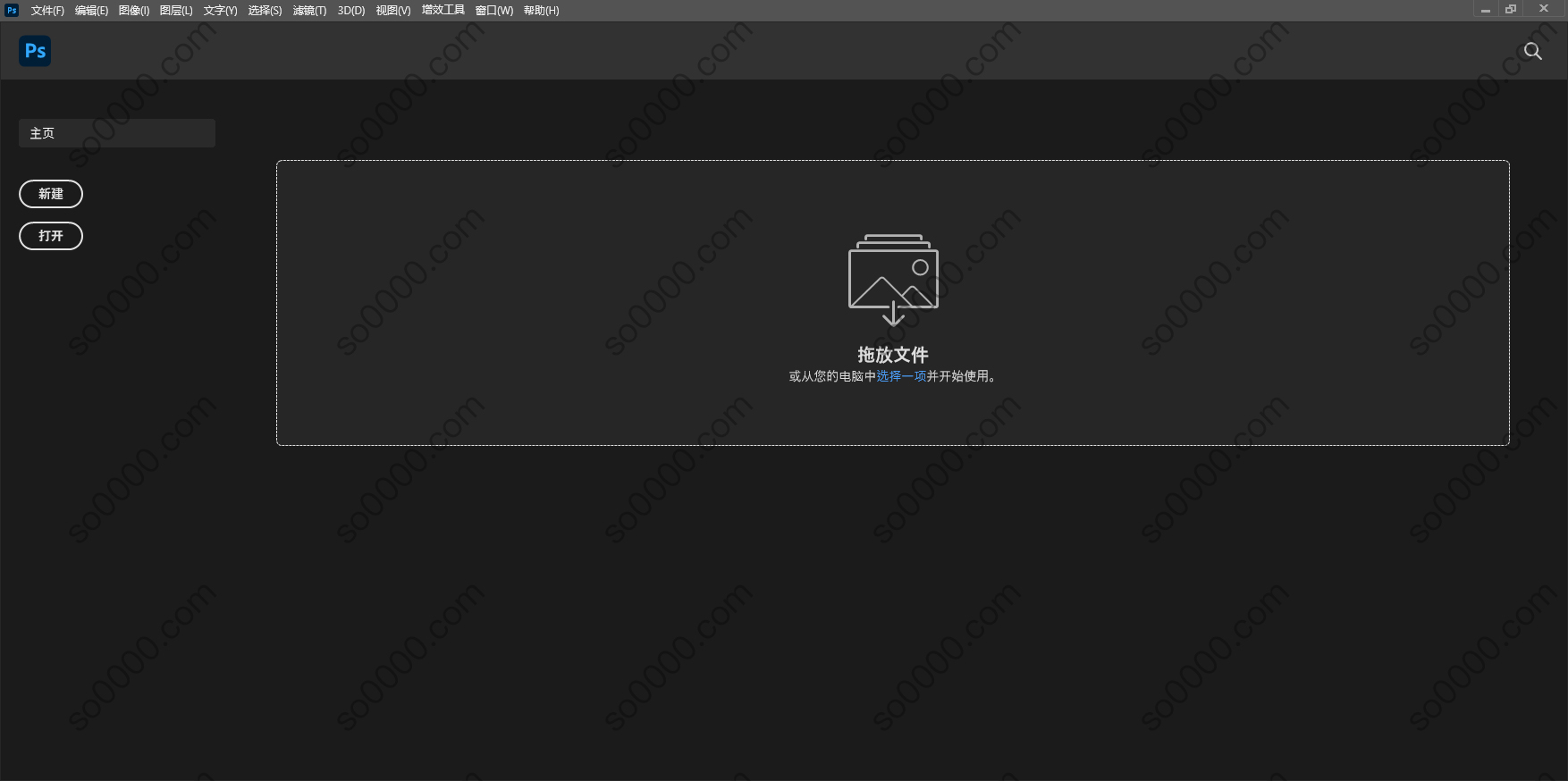This screenshot has width=1568, height=781.
Task: Follow the 选择一项 link
Action: [x=901, y=376]
